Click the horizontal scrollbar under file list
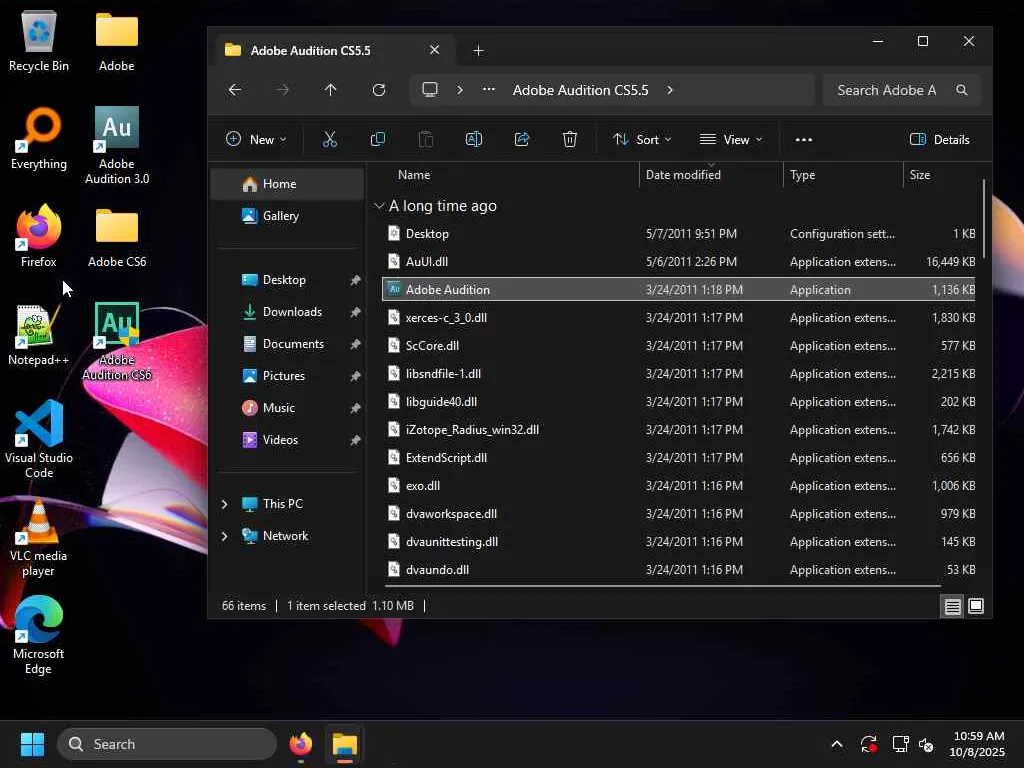This screenshot has height=768, width=1024. [x=664, y=586]
